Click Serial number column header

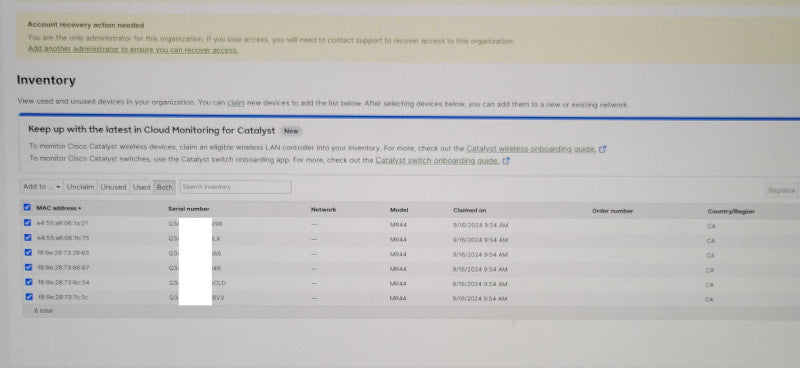pyautogui.click(x=189, y=209)
